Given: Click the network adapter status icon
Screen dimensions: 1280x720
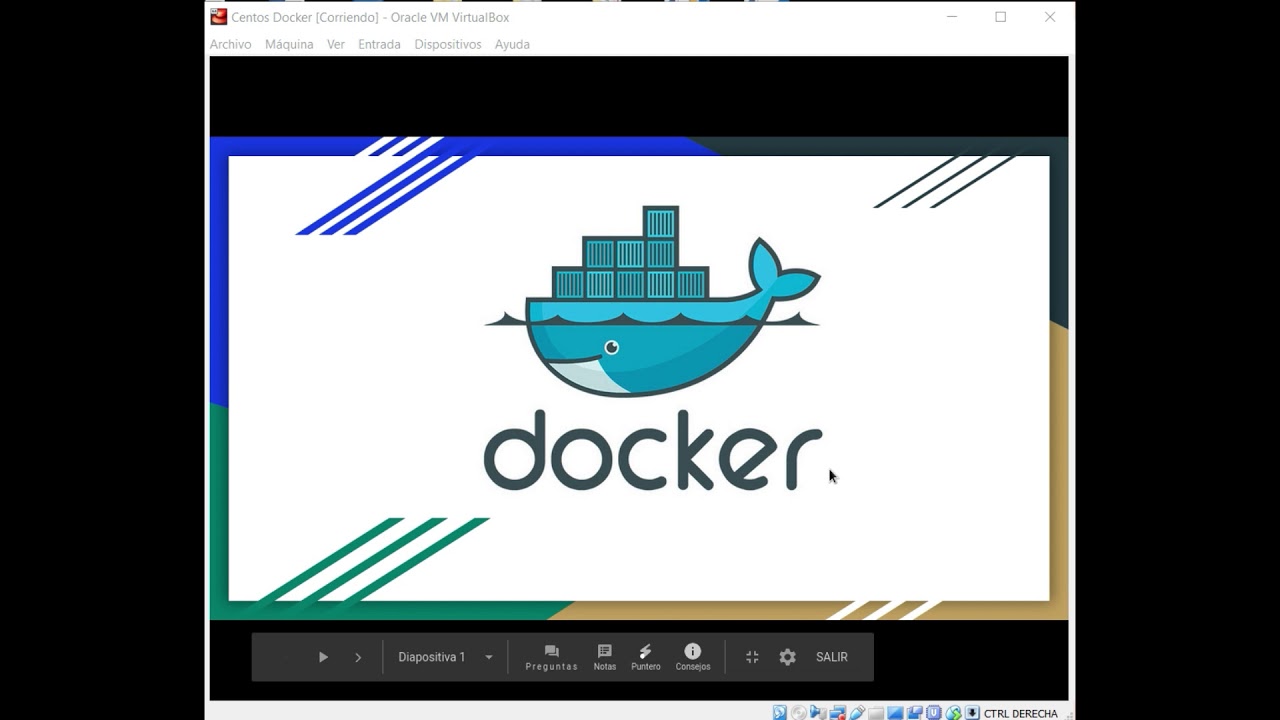Looking at the screenshot, I should 837,713.
